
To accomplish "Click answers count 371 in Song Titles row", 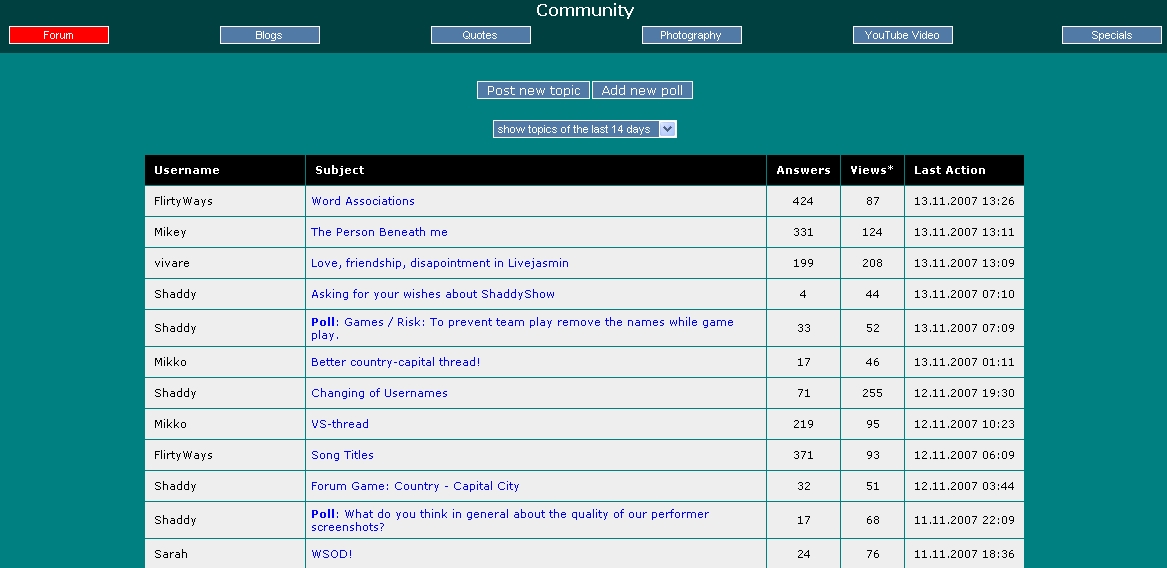I will coord(803,455).
